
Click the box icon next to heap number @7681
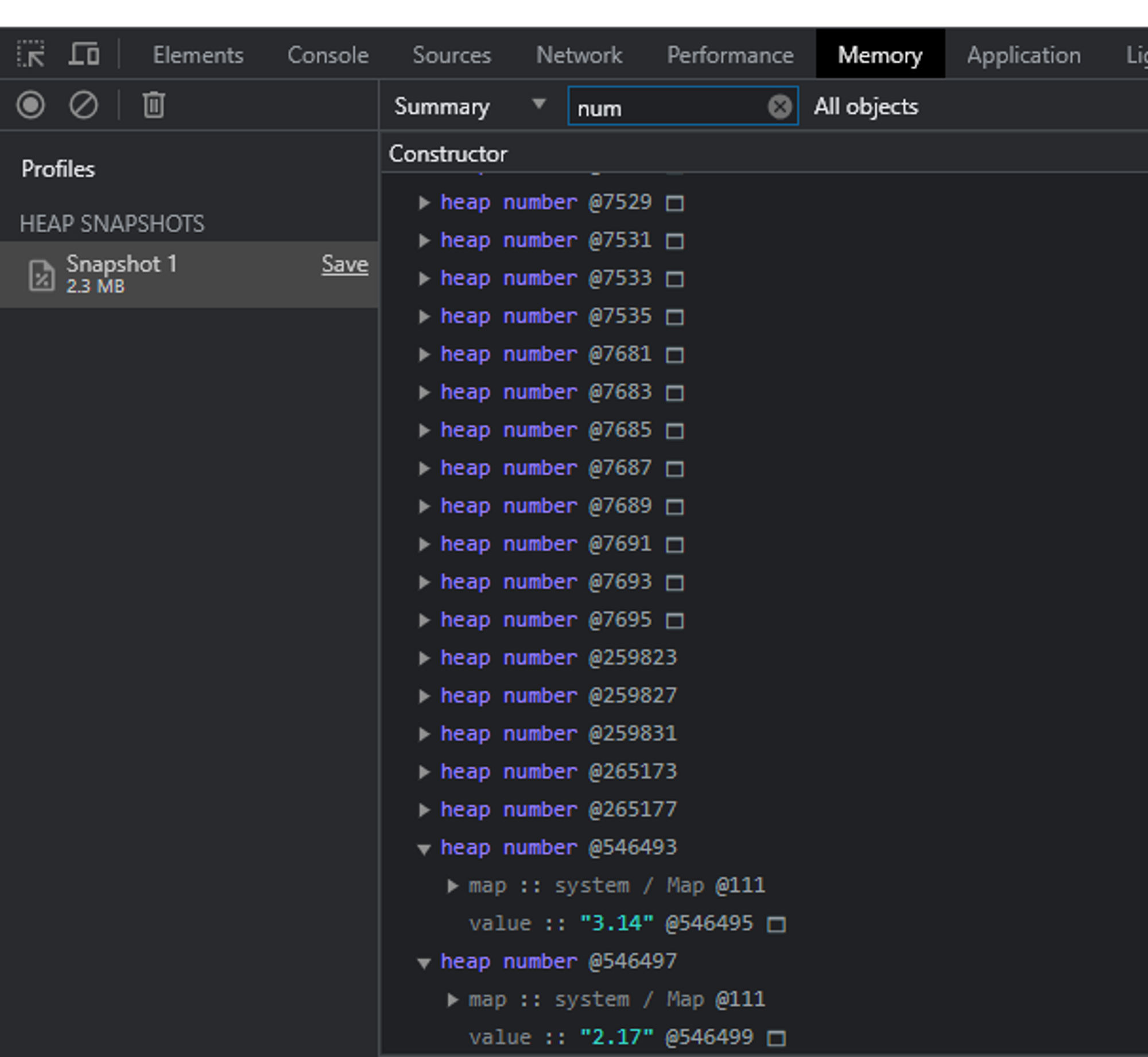click(x=674, y=355)
